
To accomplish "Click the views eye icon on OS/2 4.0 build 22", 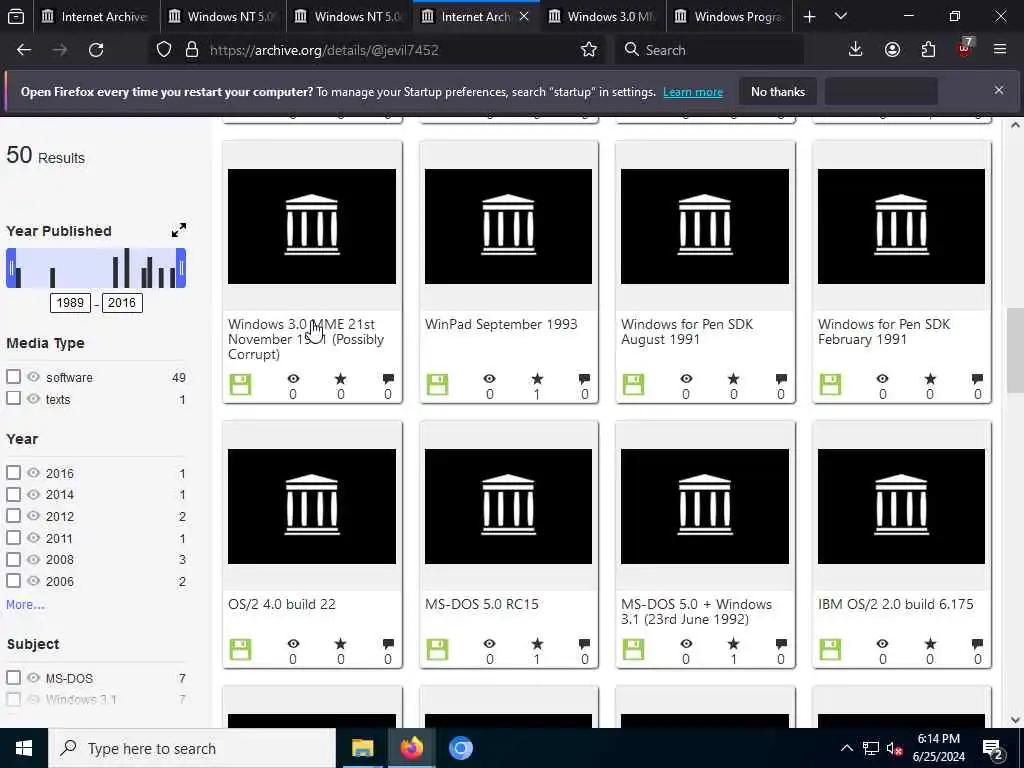I will click(293, 644).
